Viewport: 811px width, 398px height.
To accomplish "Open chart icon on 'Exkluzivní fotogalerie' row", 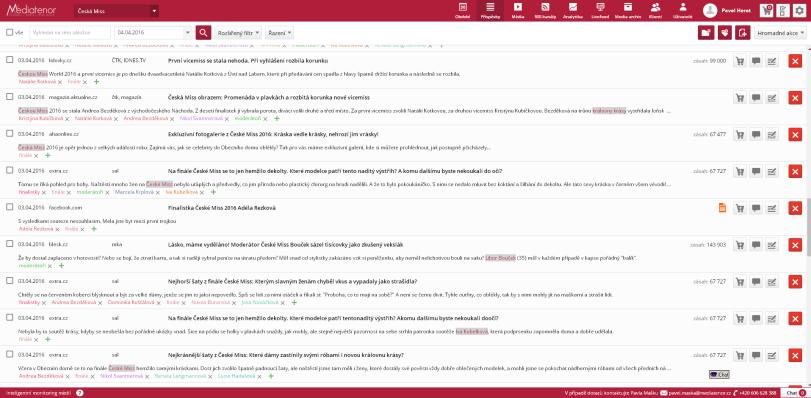I will coord(772,135).
